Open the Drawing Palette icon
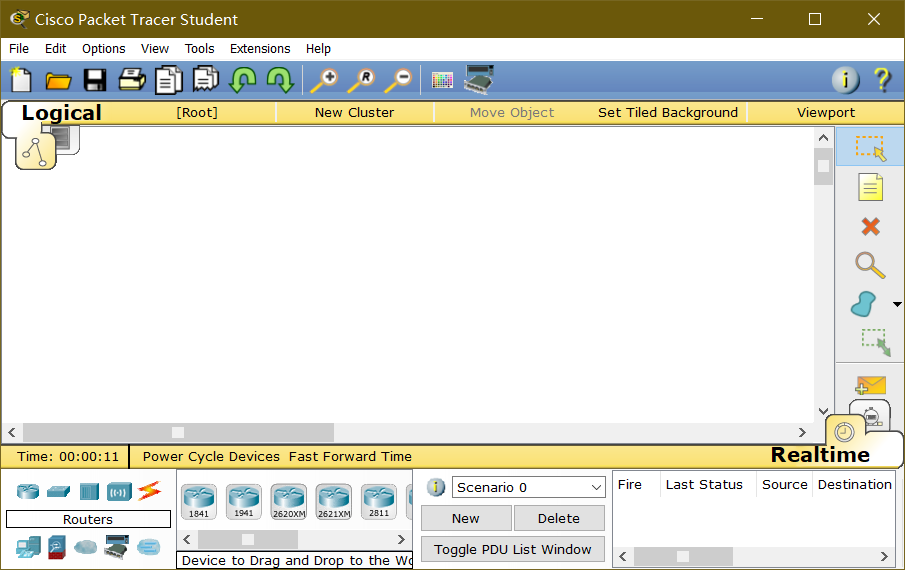Screen dimensions: 905x570 [442, 80]
